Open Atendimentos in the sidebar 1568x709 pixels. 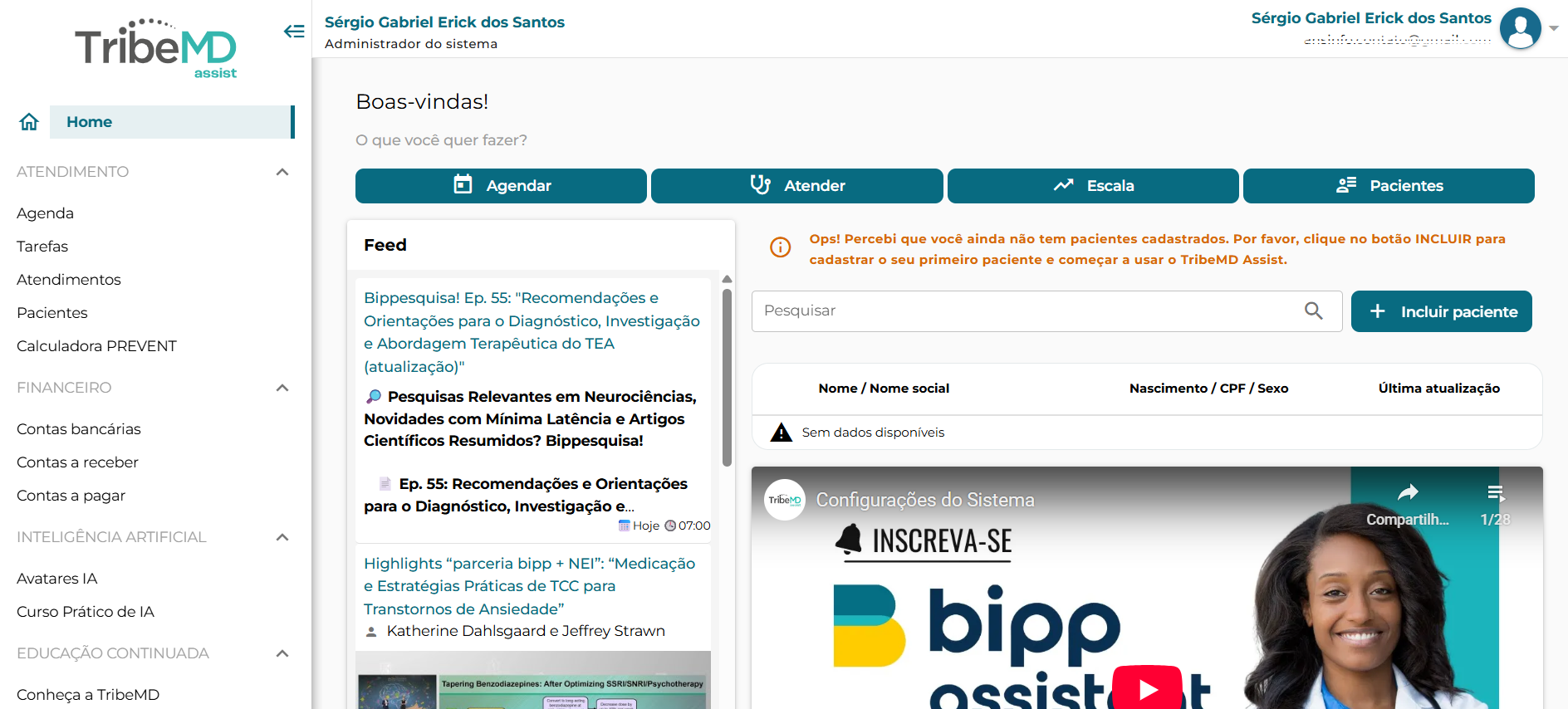coord(69,280)
